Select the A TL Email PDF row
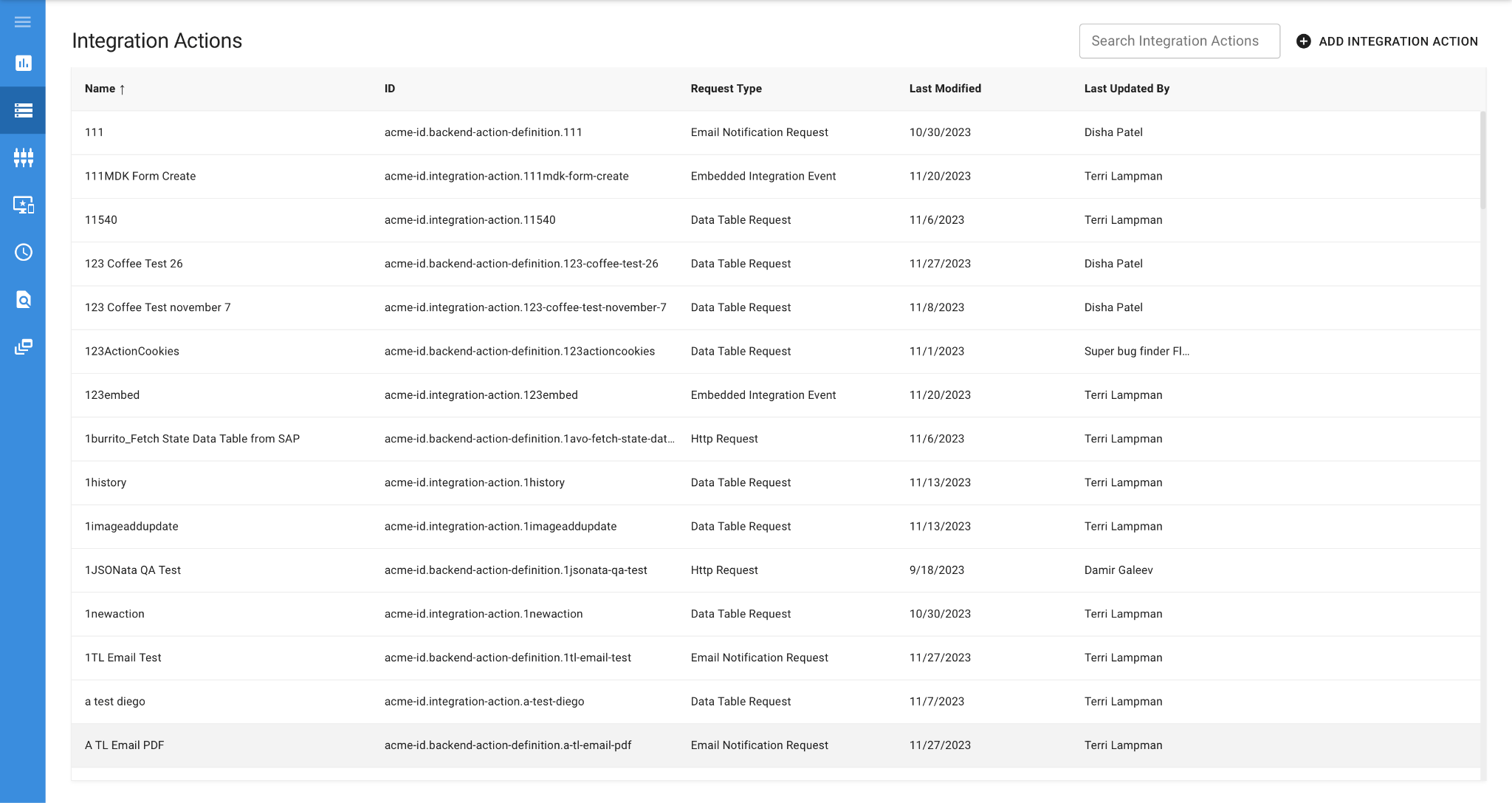Viewport: 1512px width, 803px height. click(x=125, y=745)
